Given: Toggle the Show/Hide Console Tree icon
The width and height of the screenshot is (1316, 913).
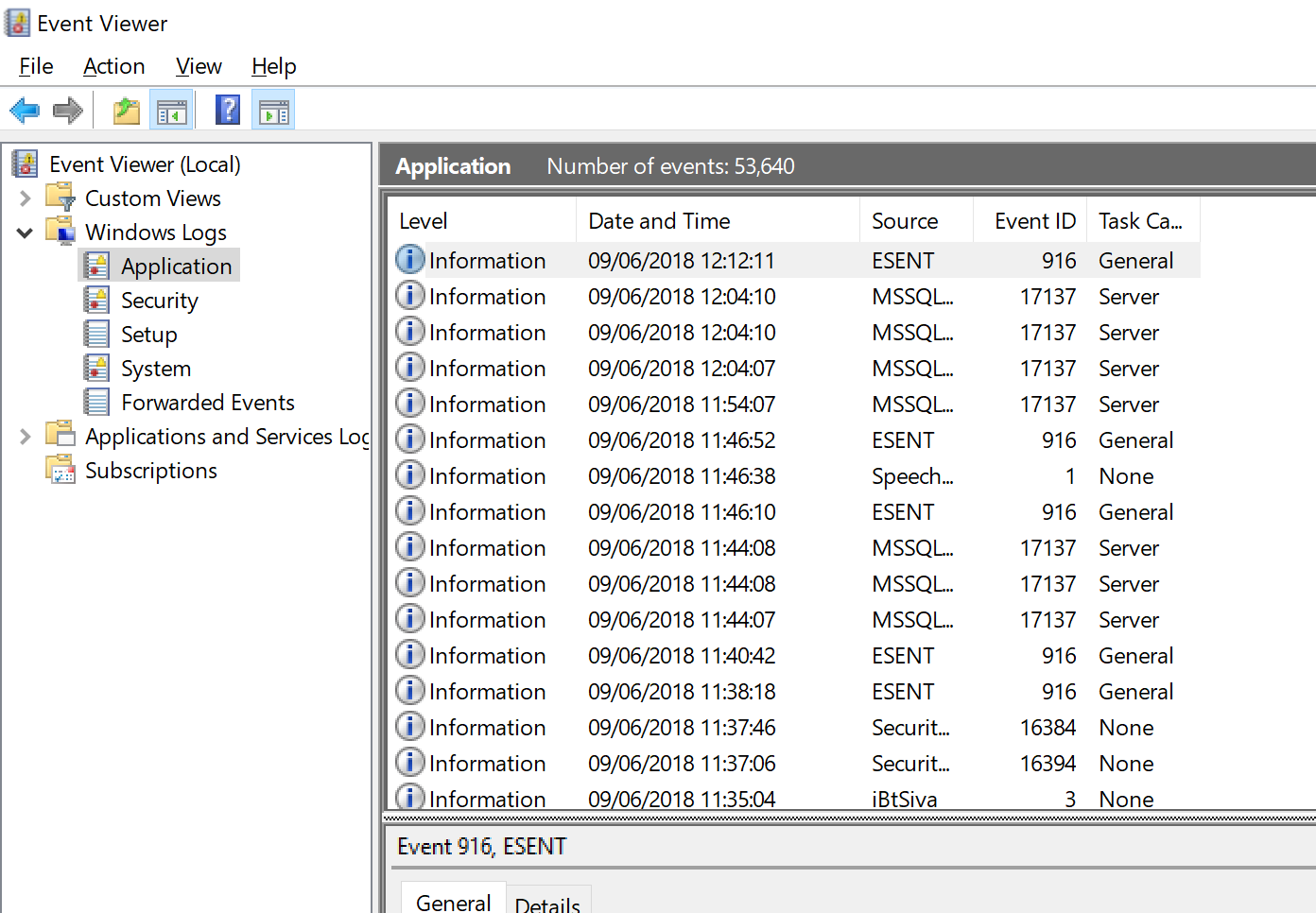Looking at the screenshot, I should pyautogui.click(x=172, y=111).
